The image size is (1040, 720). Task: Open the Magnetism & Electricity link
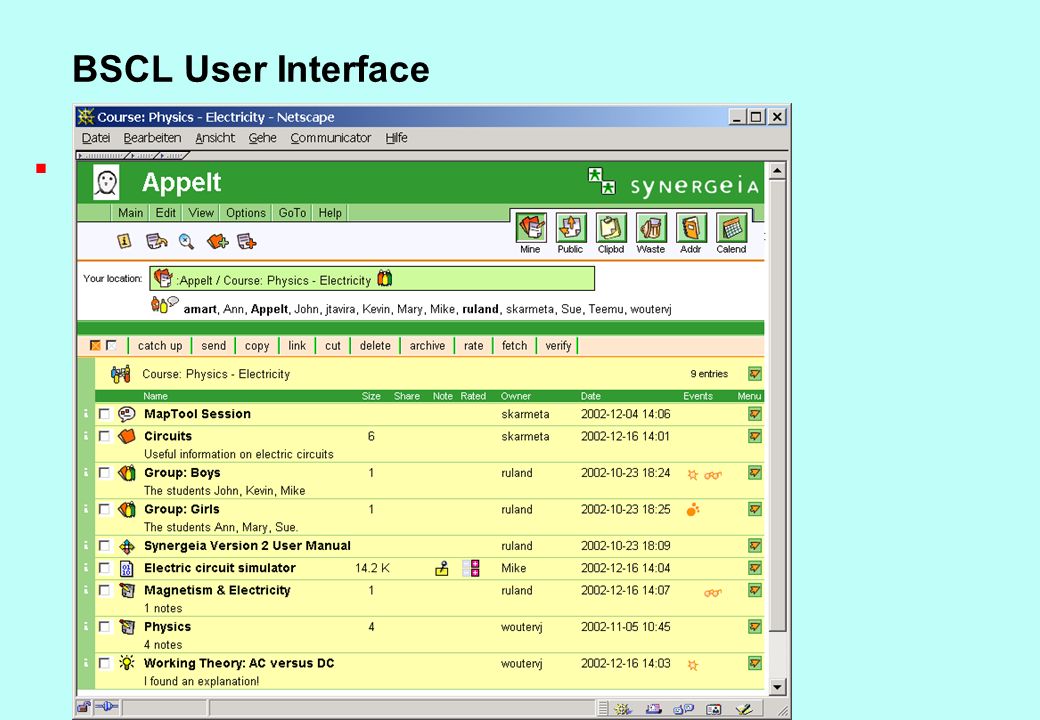point(218,590)
